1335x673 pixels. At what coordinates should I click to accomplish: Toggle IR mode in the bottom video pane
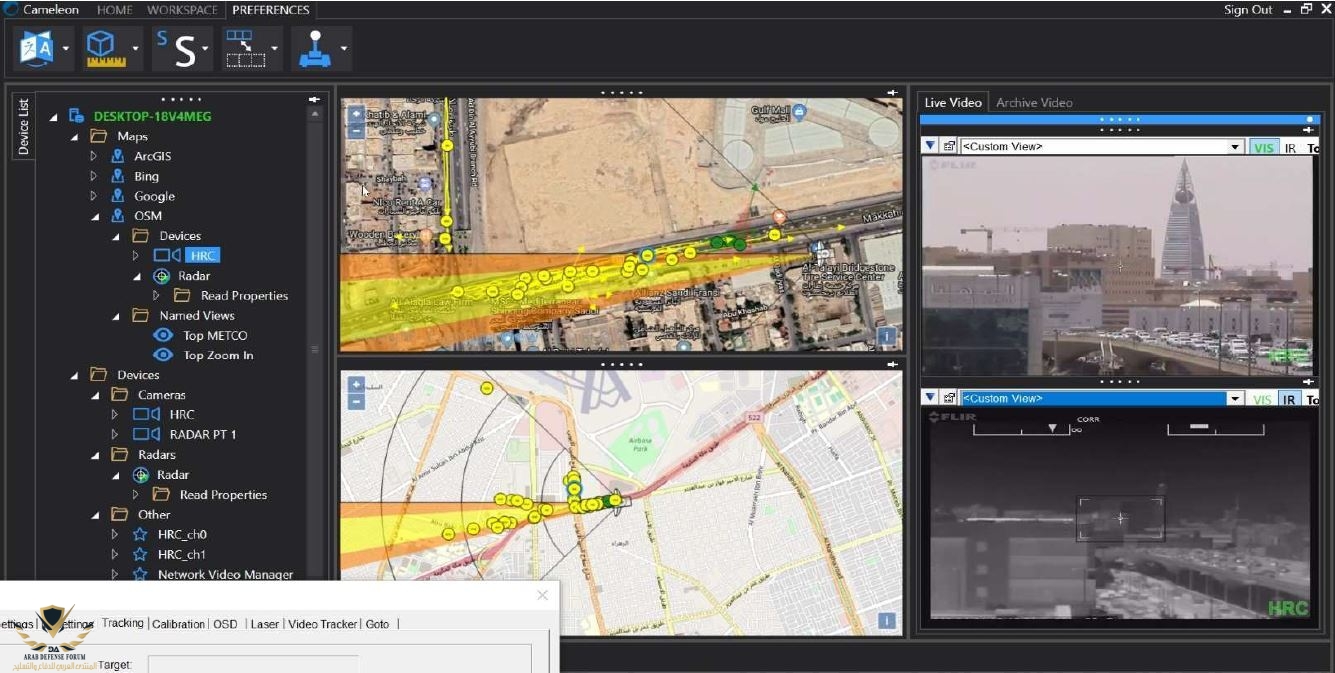click(1290, 399)
